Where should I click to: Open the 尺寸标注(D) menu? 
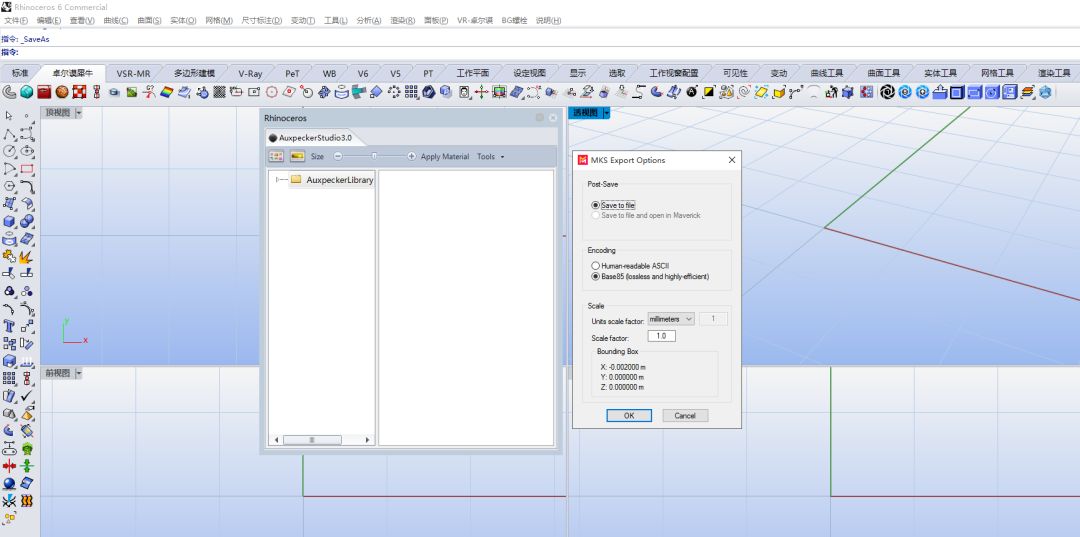[x=262, y=21]
